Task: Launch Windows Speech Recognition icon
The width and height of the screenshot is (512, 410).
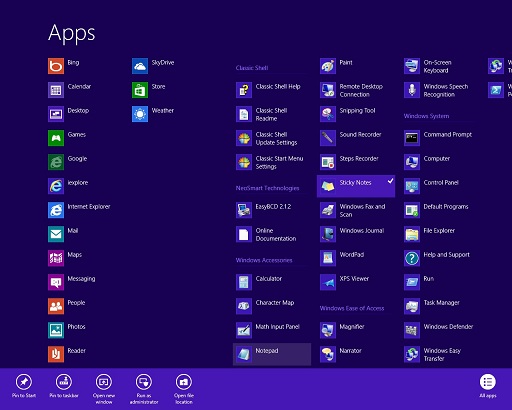Action: click(412, 90)
